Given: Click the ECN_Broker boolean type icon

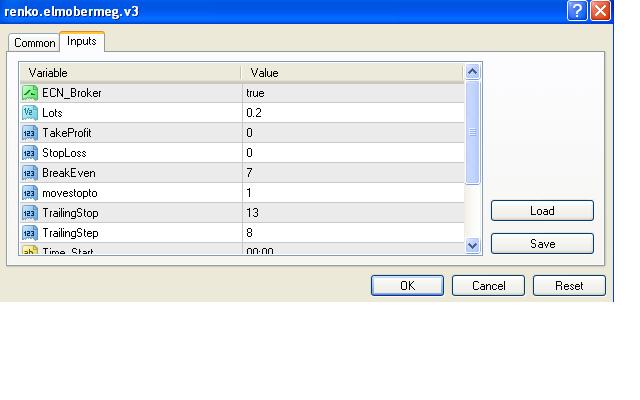Looking at the screenshot, I should point(30,93).
